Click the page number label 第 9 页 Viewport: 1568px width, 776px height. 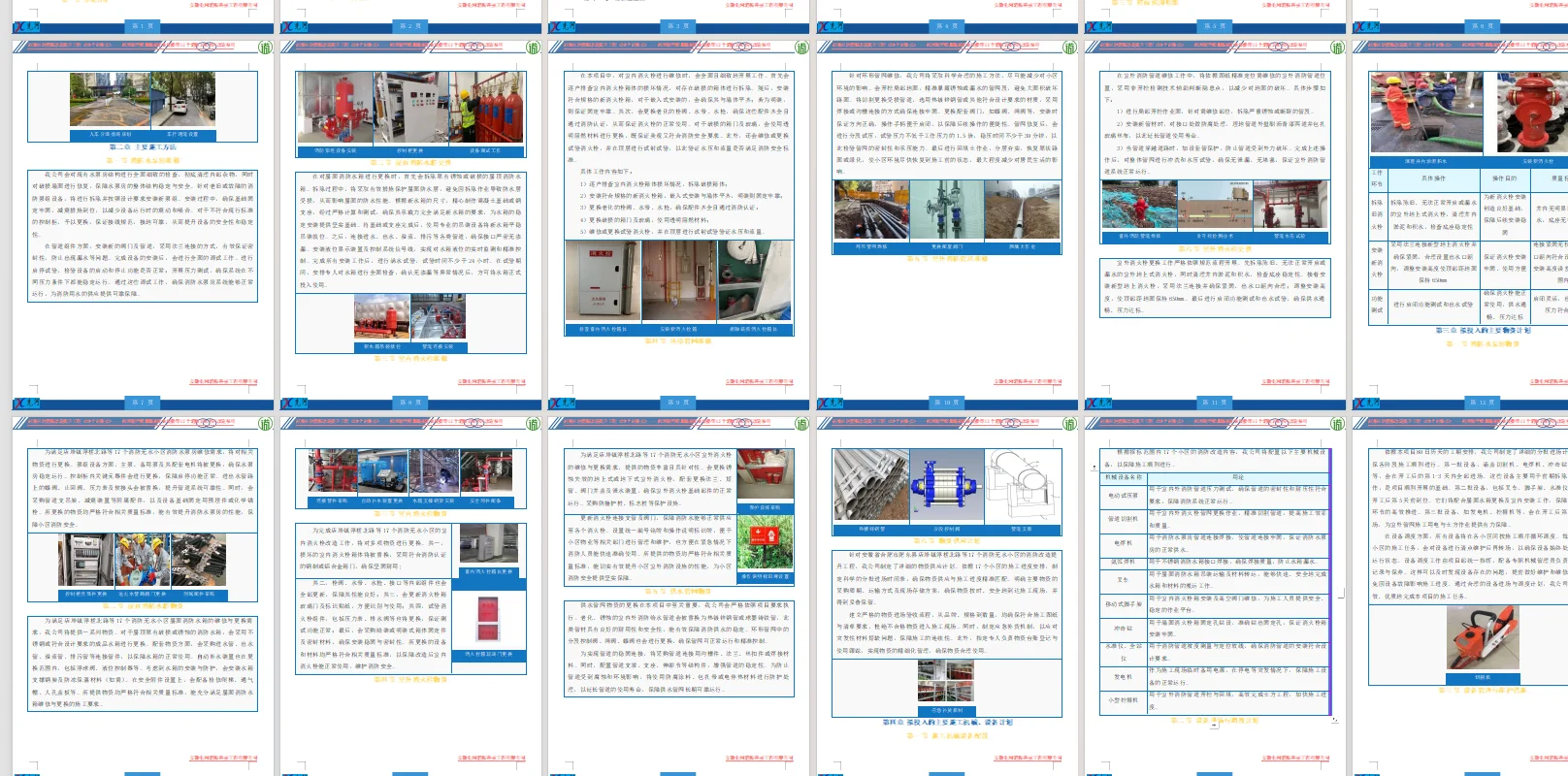point(677,403)
